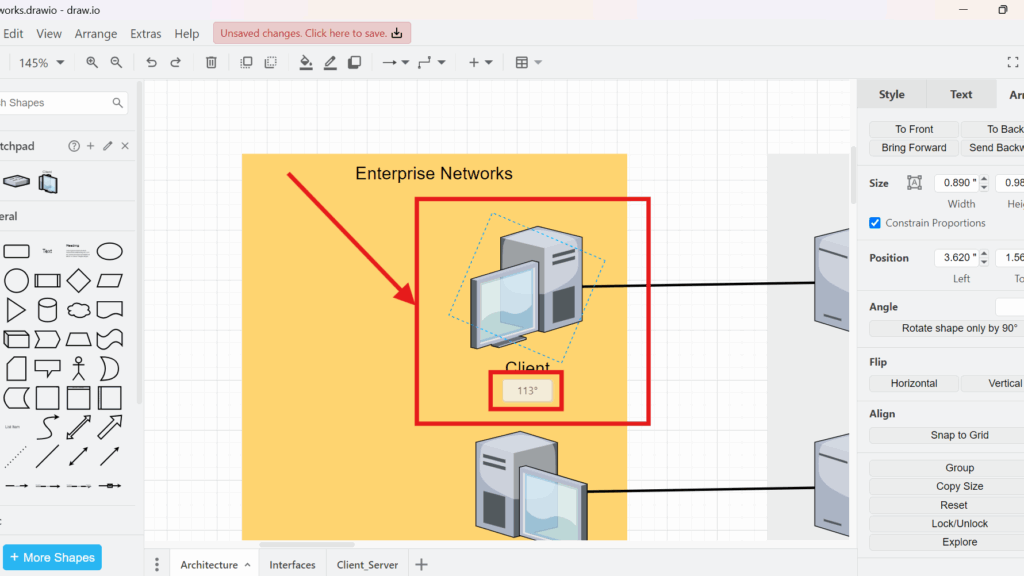Select the flat switch scratchpad shape
Image resolution: width=1024 pixels, height=576 pixels.
16,182
